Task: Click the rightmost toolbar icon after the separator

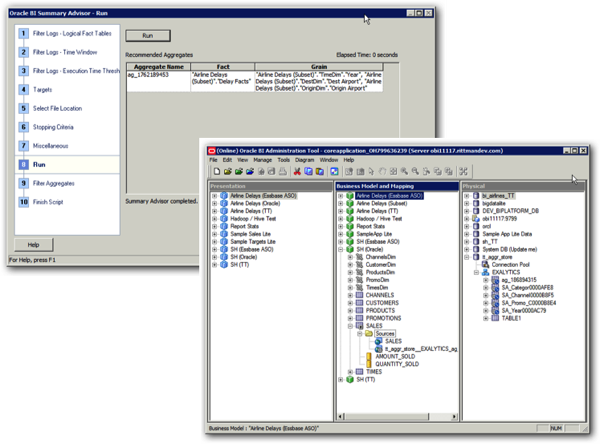Action: [463, 171]
